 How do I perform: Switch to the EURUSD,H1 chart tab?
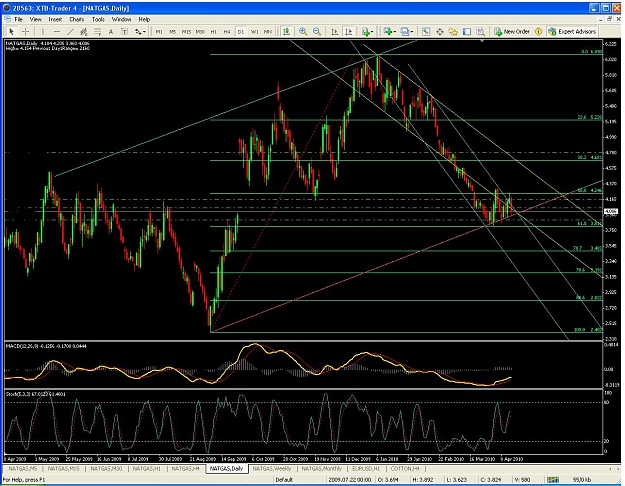tap(366, 469)
